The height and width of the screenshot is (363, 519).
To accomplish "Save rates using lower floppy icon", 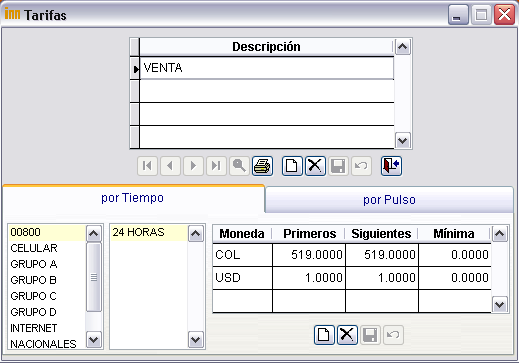I will [370, 335].
